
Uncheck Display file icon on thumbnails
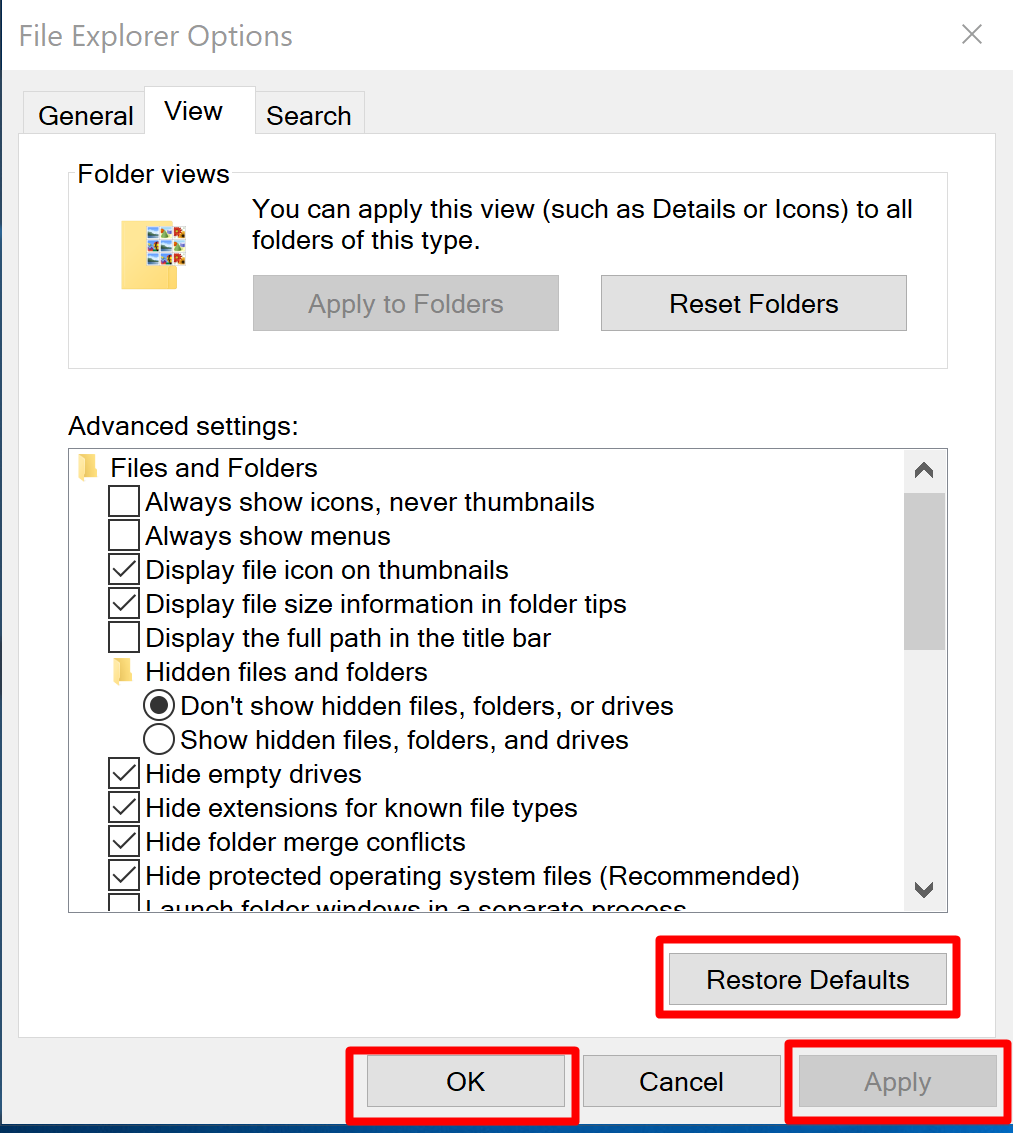tap(124, 570)
